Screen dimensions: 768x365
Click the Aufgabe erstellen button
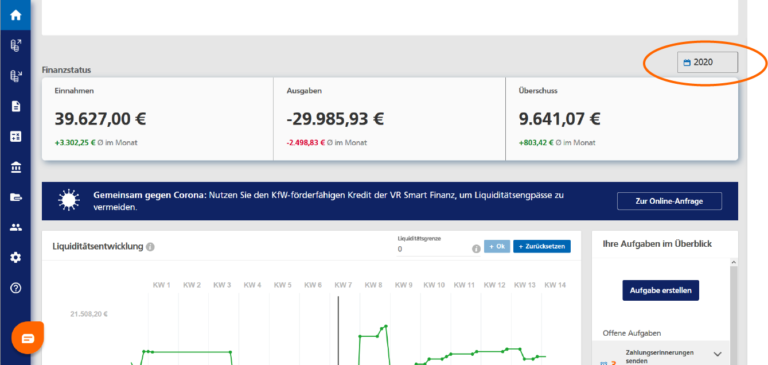pyautogui.click(x=660, y=290)
